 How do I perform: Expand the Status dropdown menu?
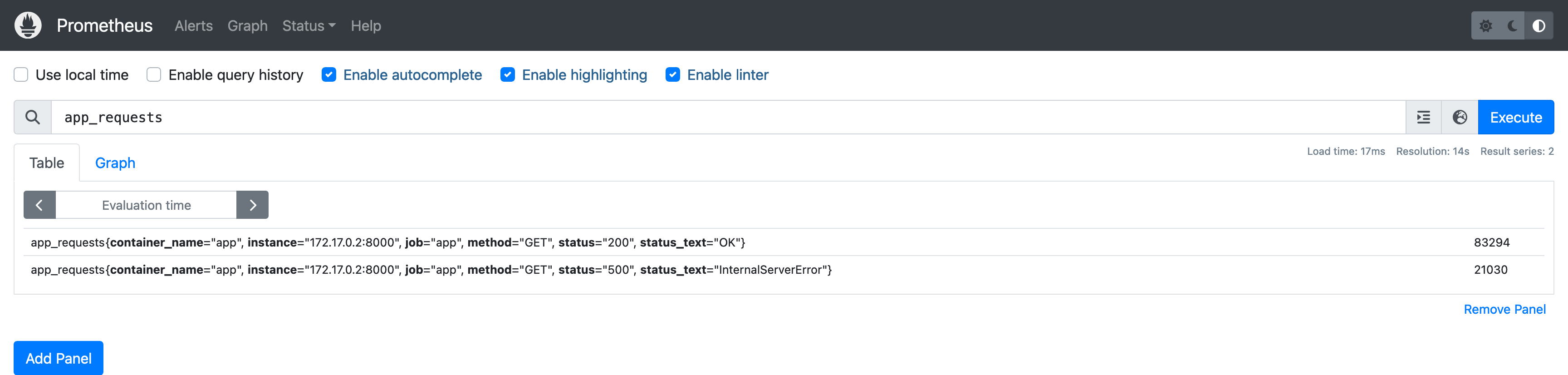click(x=309, y=25)
